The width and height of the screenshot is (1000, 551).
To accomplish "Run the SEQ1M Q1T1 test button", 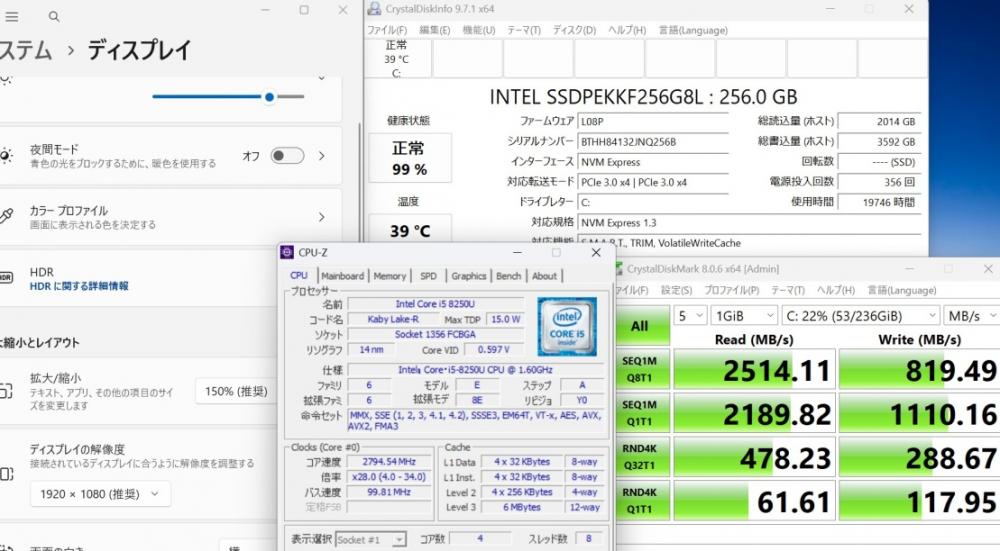I will click(640, 413).
